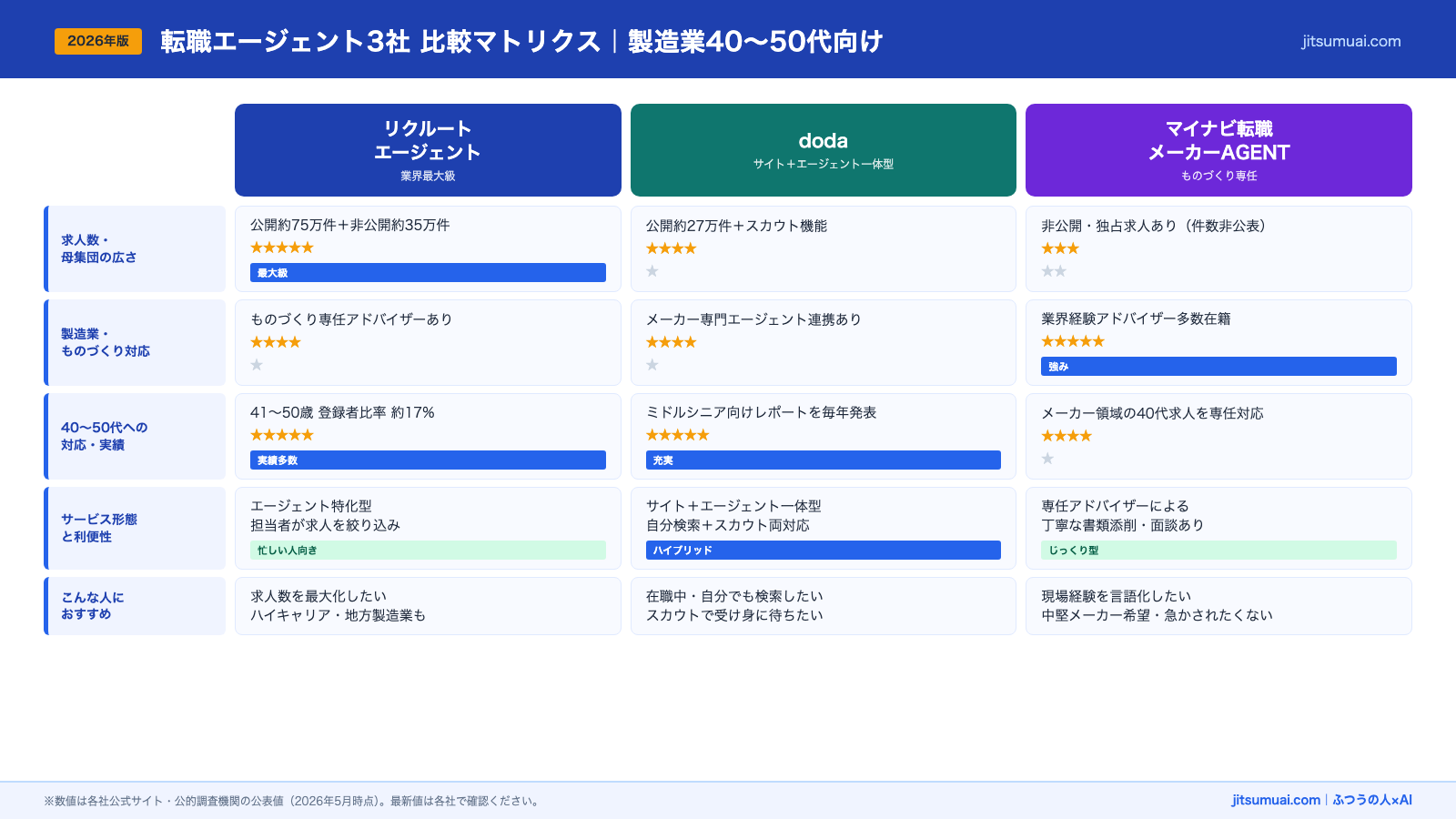Open the jitsumuai.com link in header
Image resolution: width=1456 pixels, height=819 pixels.
[x=1351, y=41]
